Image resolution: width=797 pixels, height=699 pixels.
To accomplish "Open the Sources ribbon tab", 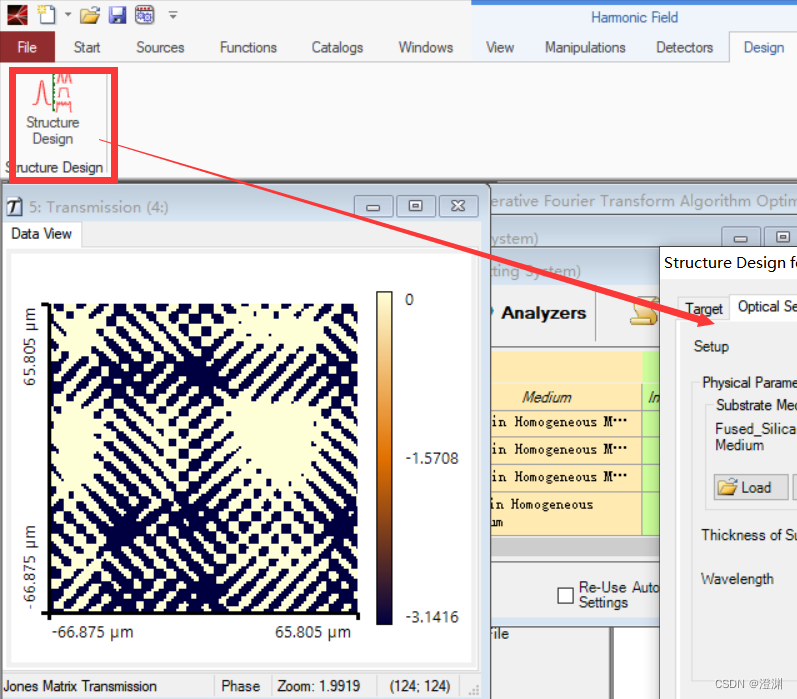I will (160, 47).
